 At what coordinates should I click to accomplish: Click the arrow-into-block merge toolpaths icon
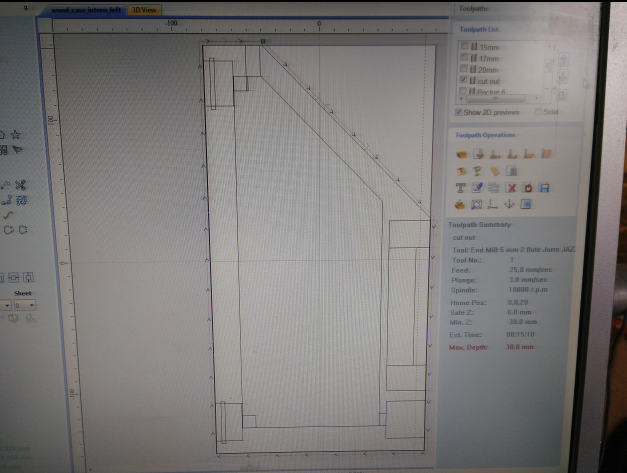point(460,205)
